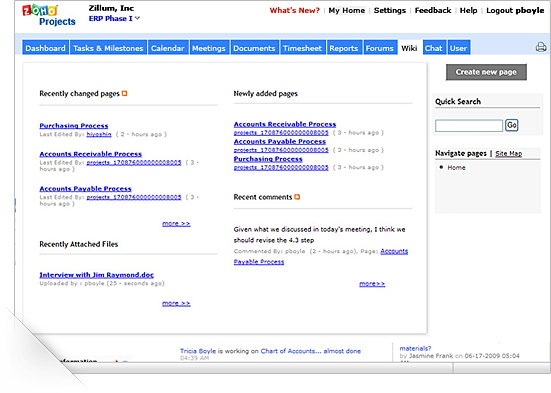Click the printer icon
Image resolution: width=551 pixels, height=393 pixels.
(541, 47)
